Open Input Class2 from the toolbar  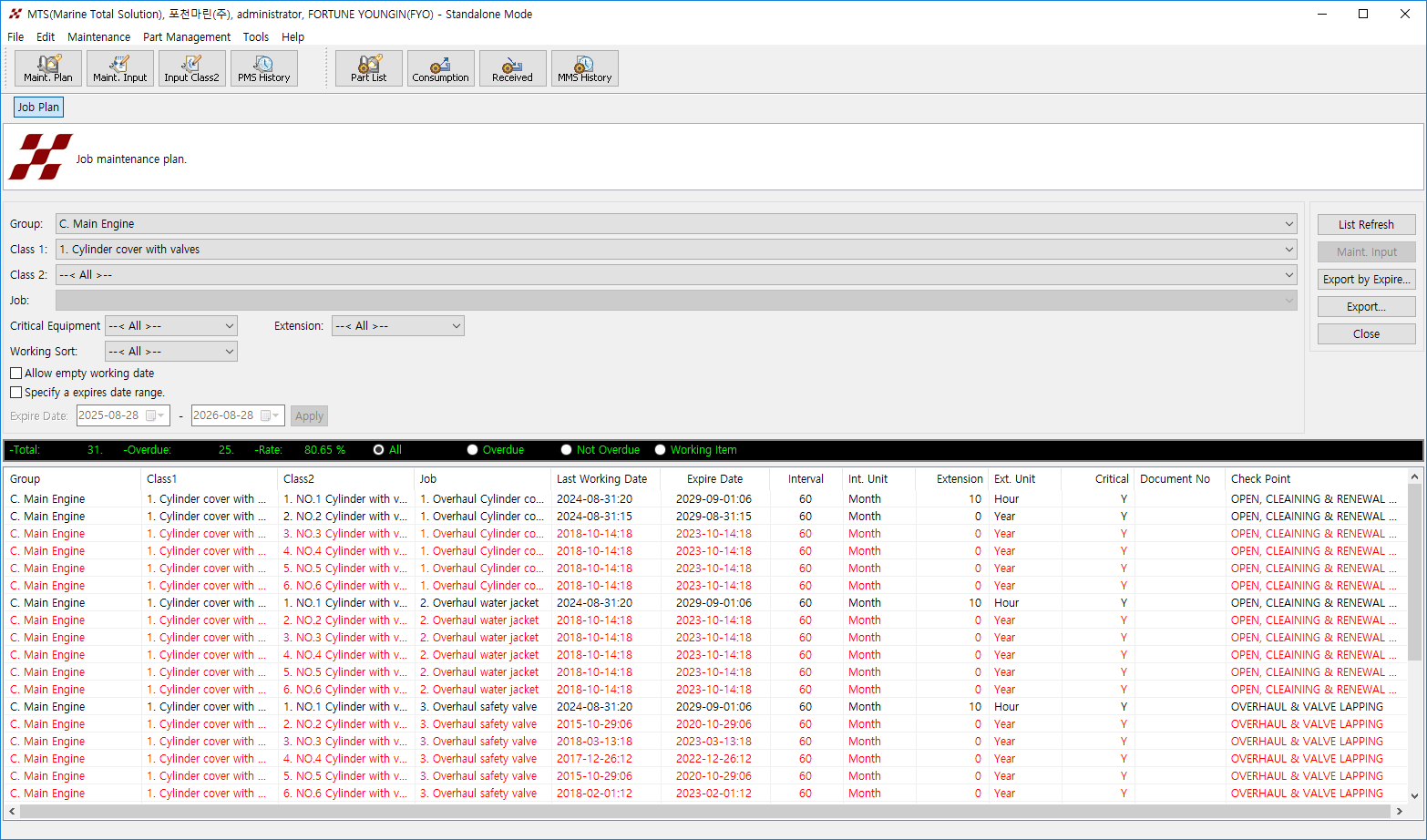(x=191, y=68)
